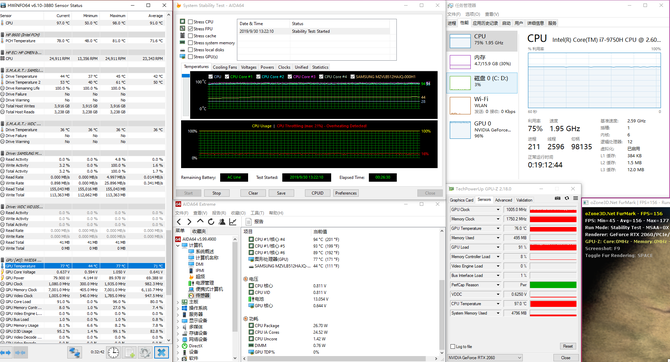Select CPU performance thumbnail in Task Manager
The width and height of the screenshot is (670, 362).
tap(460, 41)
